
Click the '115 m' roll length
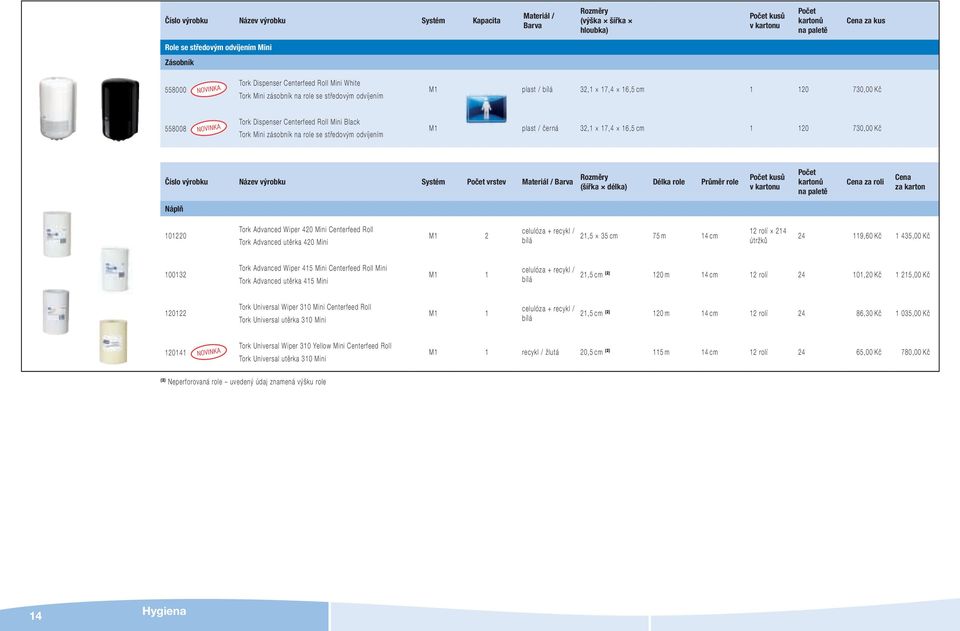[x=661, y=353]
